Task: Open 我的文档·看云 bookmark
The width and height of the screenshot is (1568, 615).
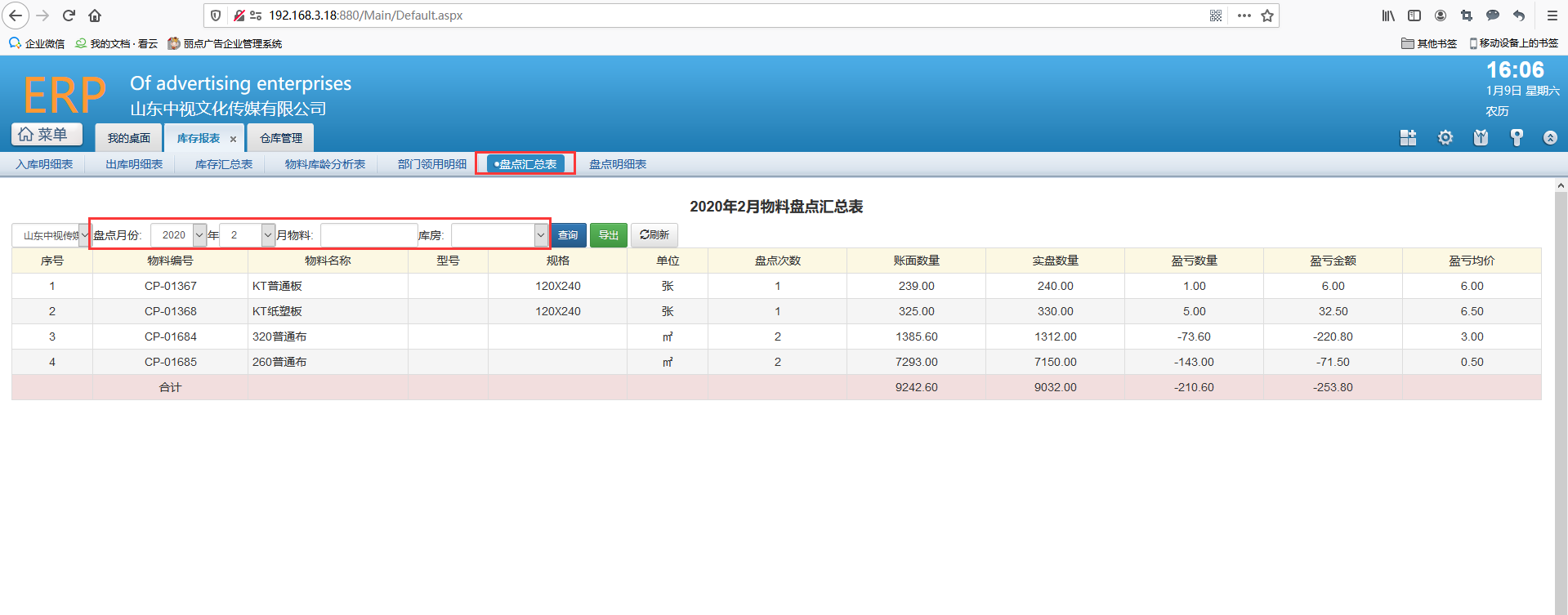Action: point(116,43)
